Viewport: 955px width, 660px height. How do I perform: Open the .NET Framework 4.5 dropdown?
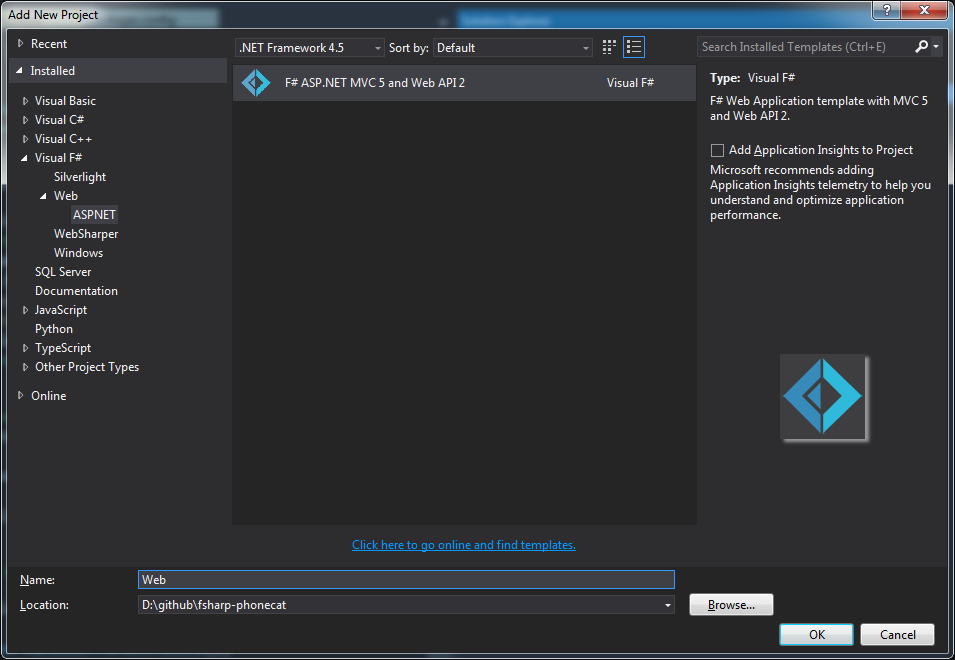click(x=309, y=47)
